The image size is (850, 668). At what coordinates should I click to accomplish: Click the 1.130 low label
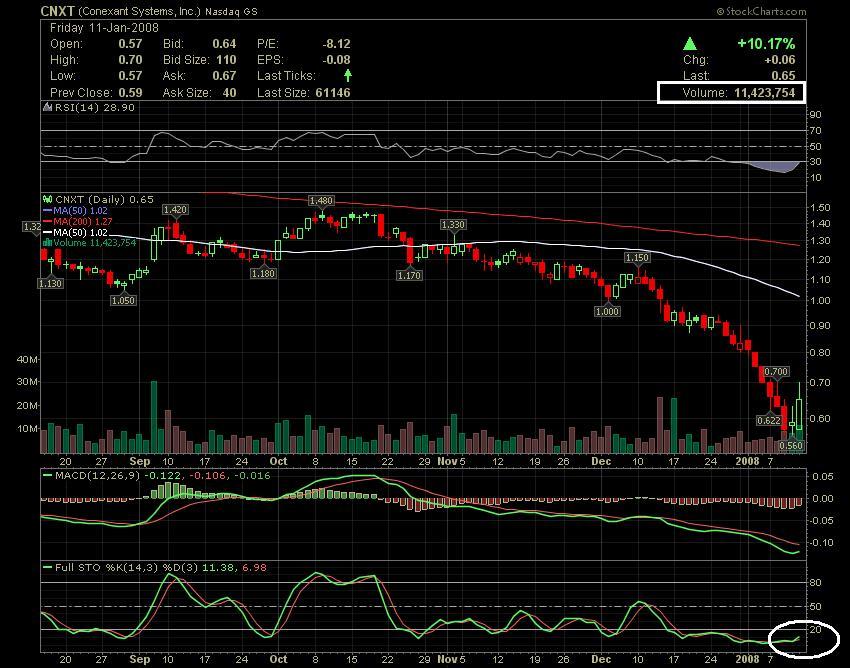(x=50, y=283)
